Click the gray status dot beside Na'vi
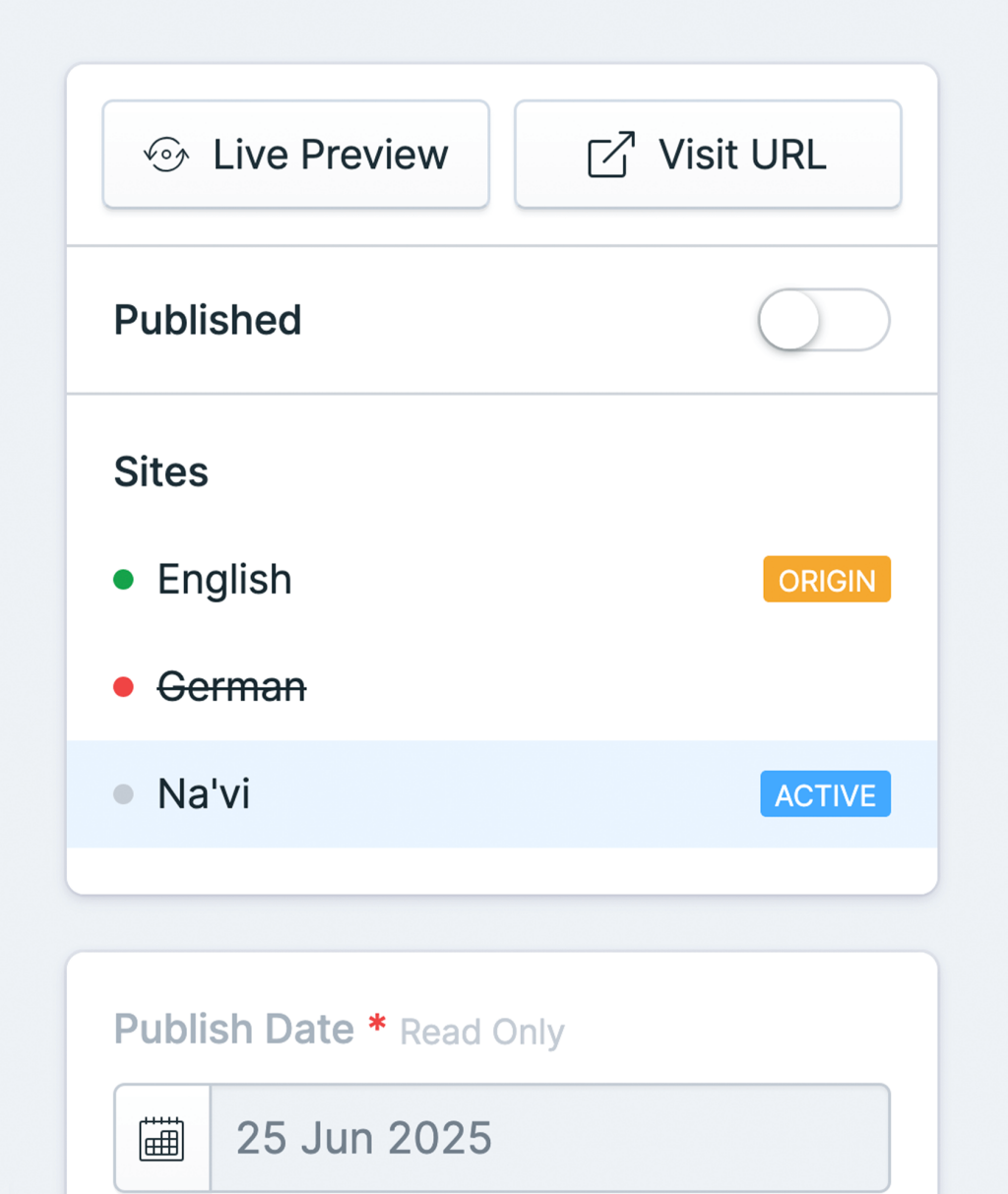1008x1194 pixels. pyautogui.click(x=123, y=794)
